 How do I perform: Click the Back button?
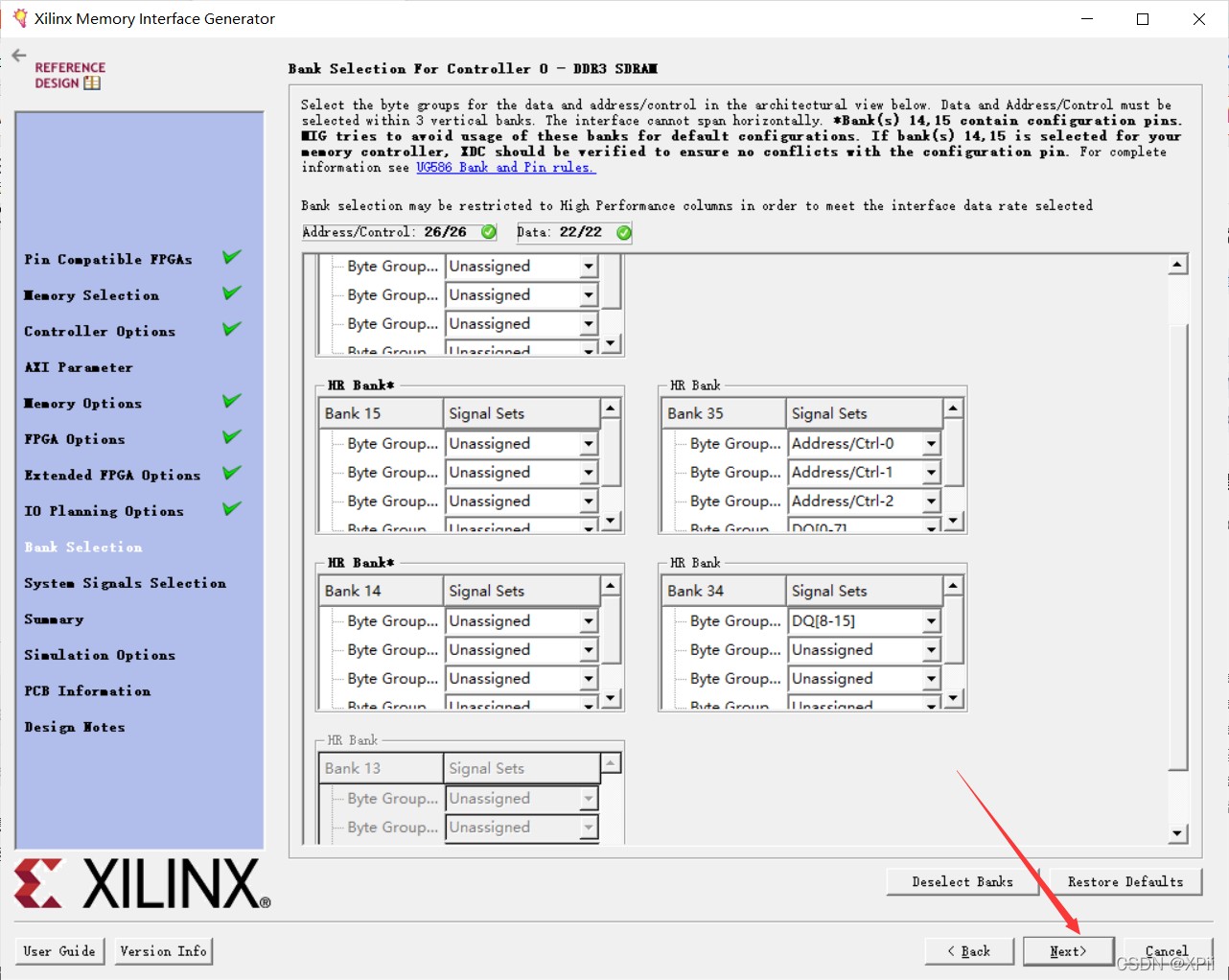(969, 951)
